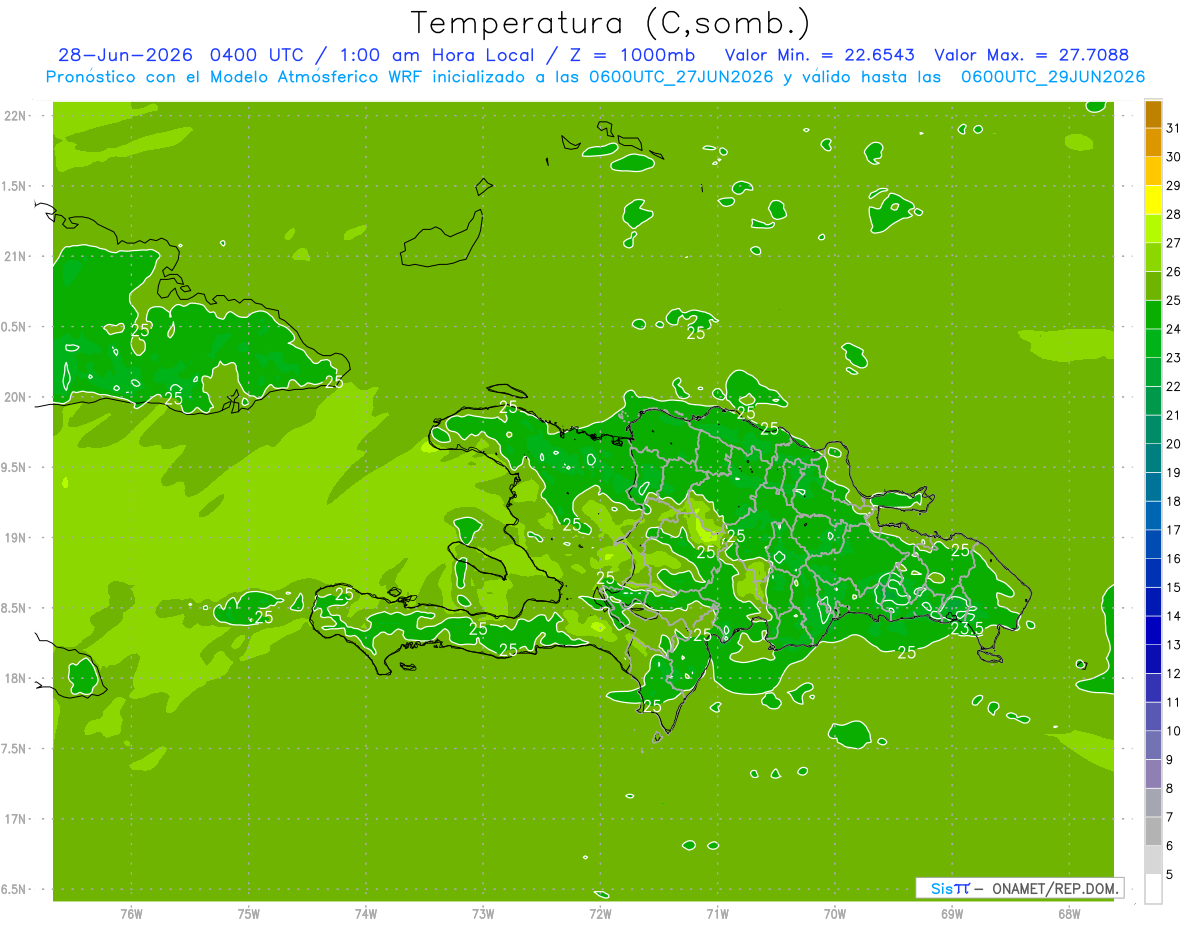Click the legend value '5'
The image size is (1200, 927).
pos(1170,874)
